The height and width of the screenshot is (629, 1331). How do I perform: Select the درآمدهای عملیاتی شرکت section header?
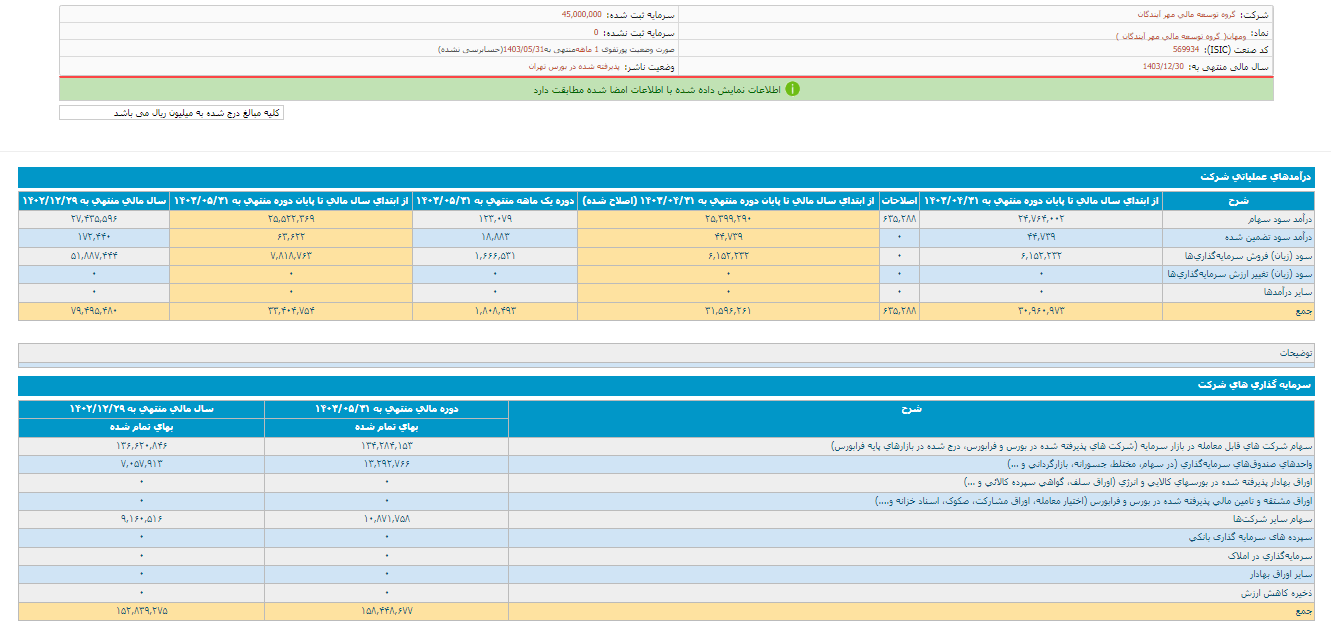1256,176
